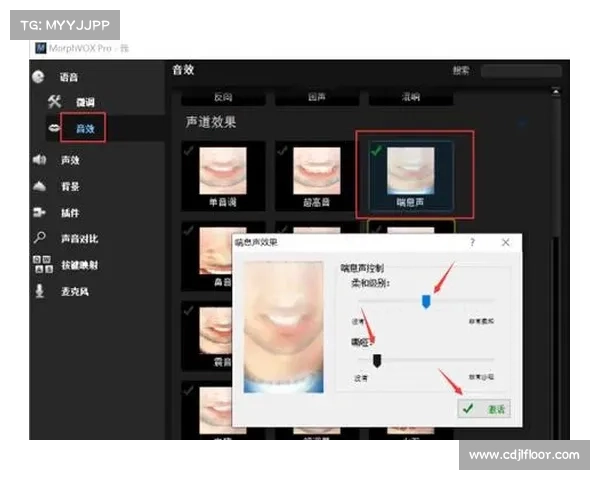This screenshot has width=600, height=480.
Task: Collapse the 声道效果 section arrow
Action: click(x=524, y=122)
